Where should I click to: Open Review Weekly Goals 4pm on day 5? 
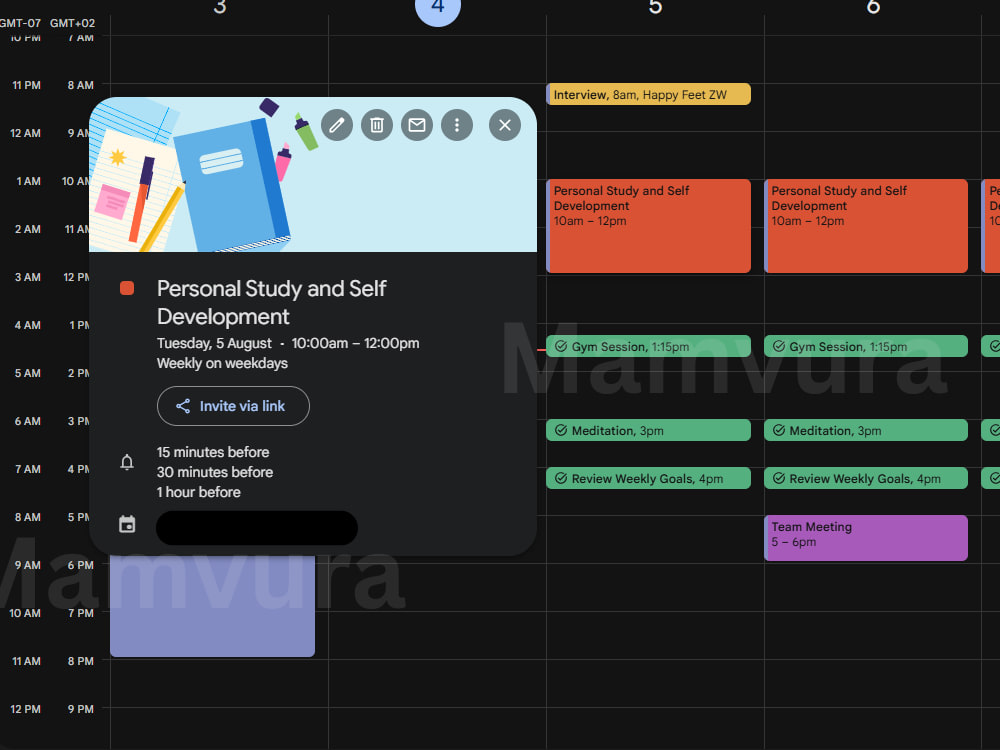(649, 478)
